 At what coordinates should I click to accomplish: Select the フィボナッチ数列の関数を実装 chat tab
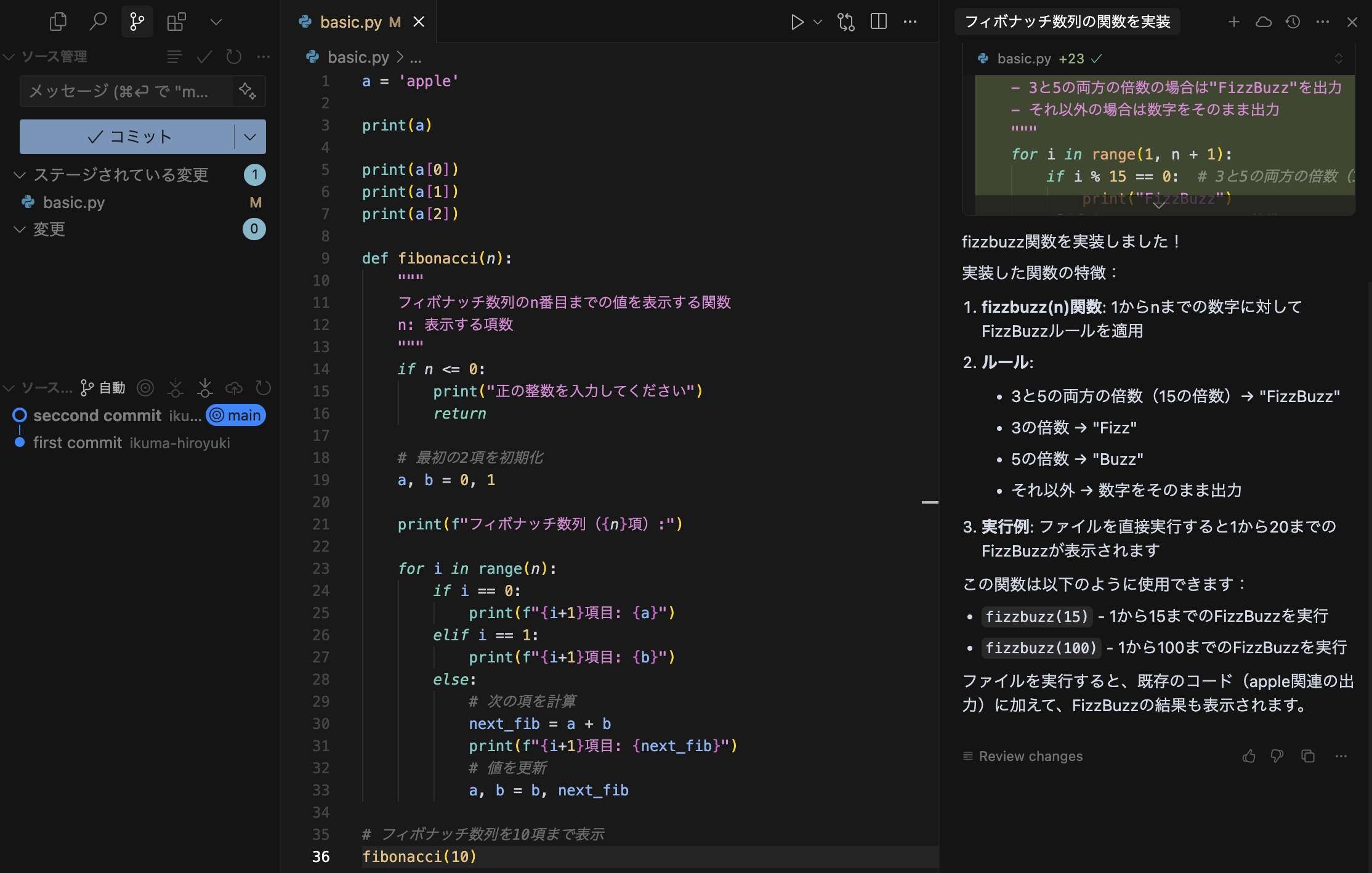click(1067, 22)
